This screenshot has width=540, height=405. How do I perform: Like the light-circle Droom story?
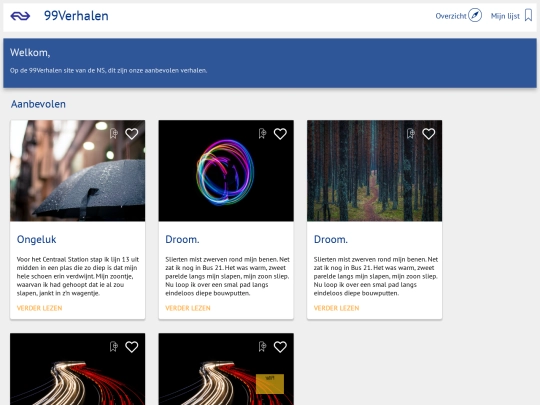pos(280,134)
